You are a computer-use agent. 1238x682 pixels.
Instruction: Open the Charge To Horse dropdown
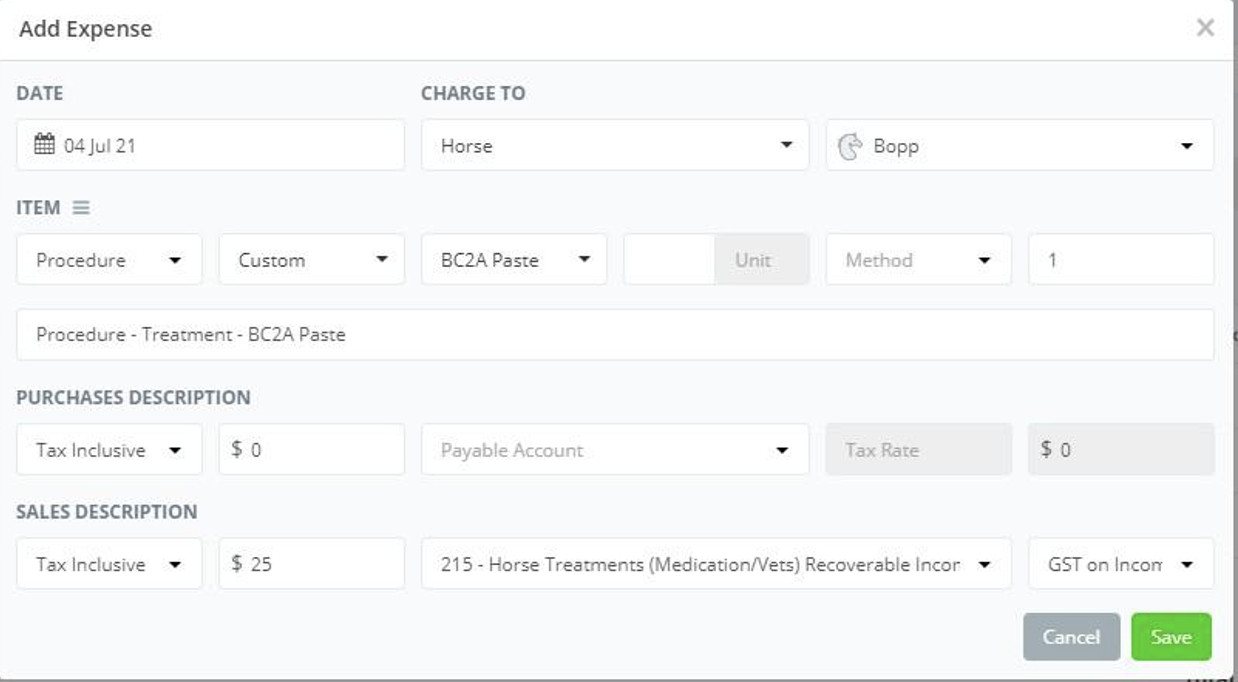614,146
